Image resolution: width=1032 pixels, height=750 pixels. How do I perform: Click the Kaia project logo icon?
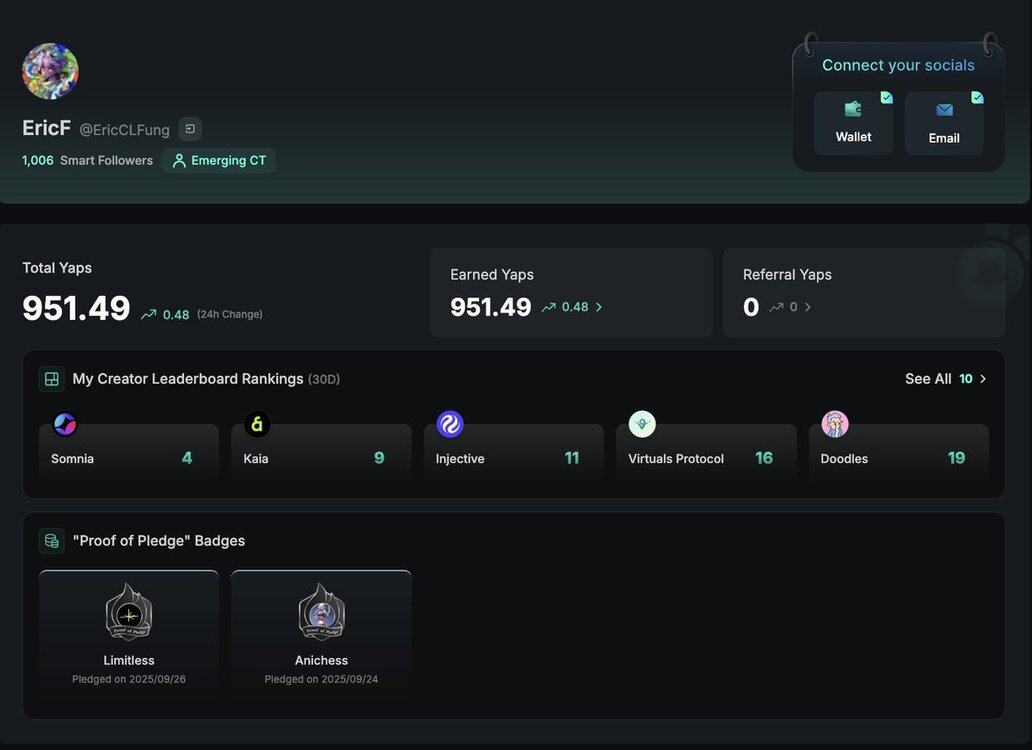(x=257, y=424)
